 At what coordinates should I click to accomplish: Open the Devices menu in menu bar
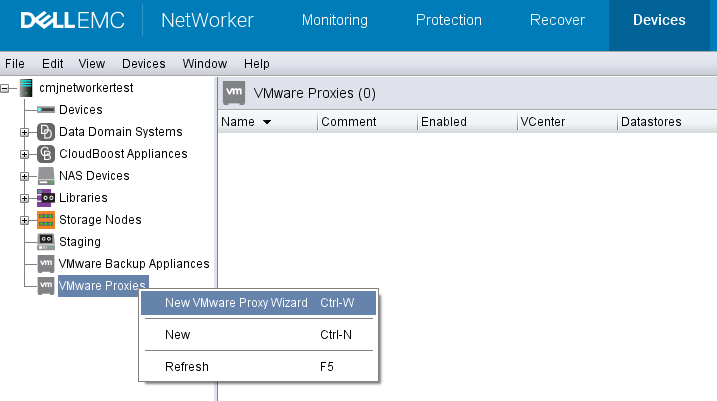point(144,64)
